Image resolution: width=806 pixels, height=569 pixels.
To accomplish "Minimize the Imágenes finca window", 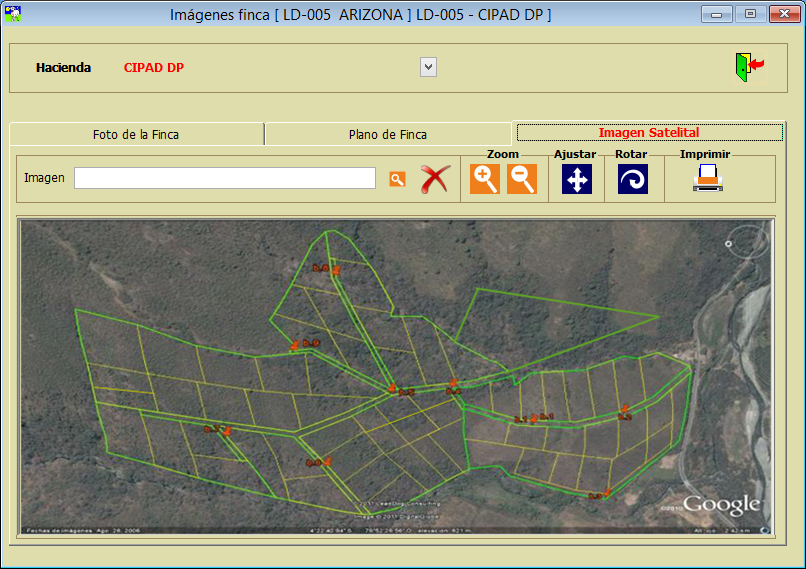I will point(716,14).
